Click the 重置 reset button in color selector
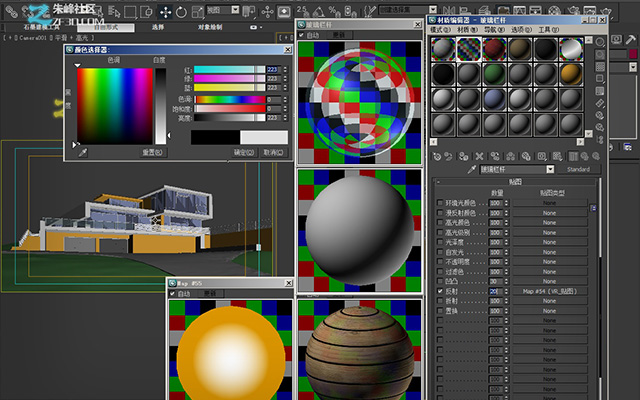The height and width of the screenshot is (400, 640). point(152,152)
